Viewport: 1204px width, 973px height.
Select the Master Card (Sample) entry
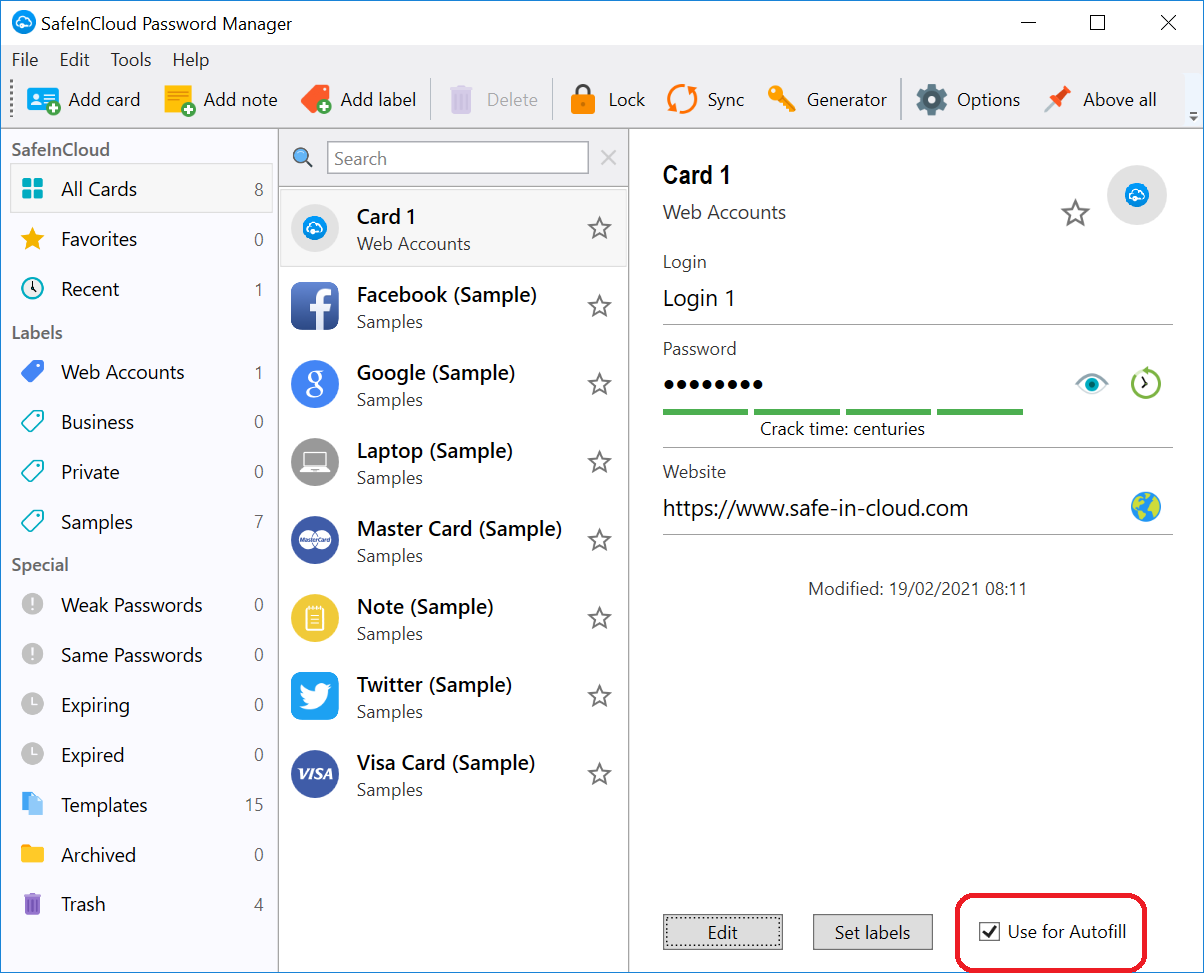click(x=453, y=540)
